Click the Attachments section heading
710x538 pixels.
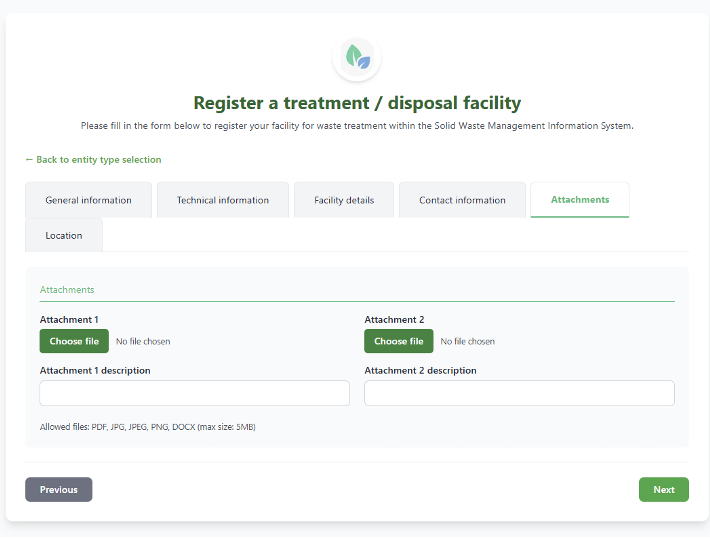click(67, 290)
